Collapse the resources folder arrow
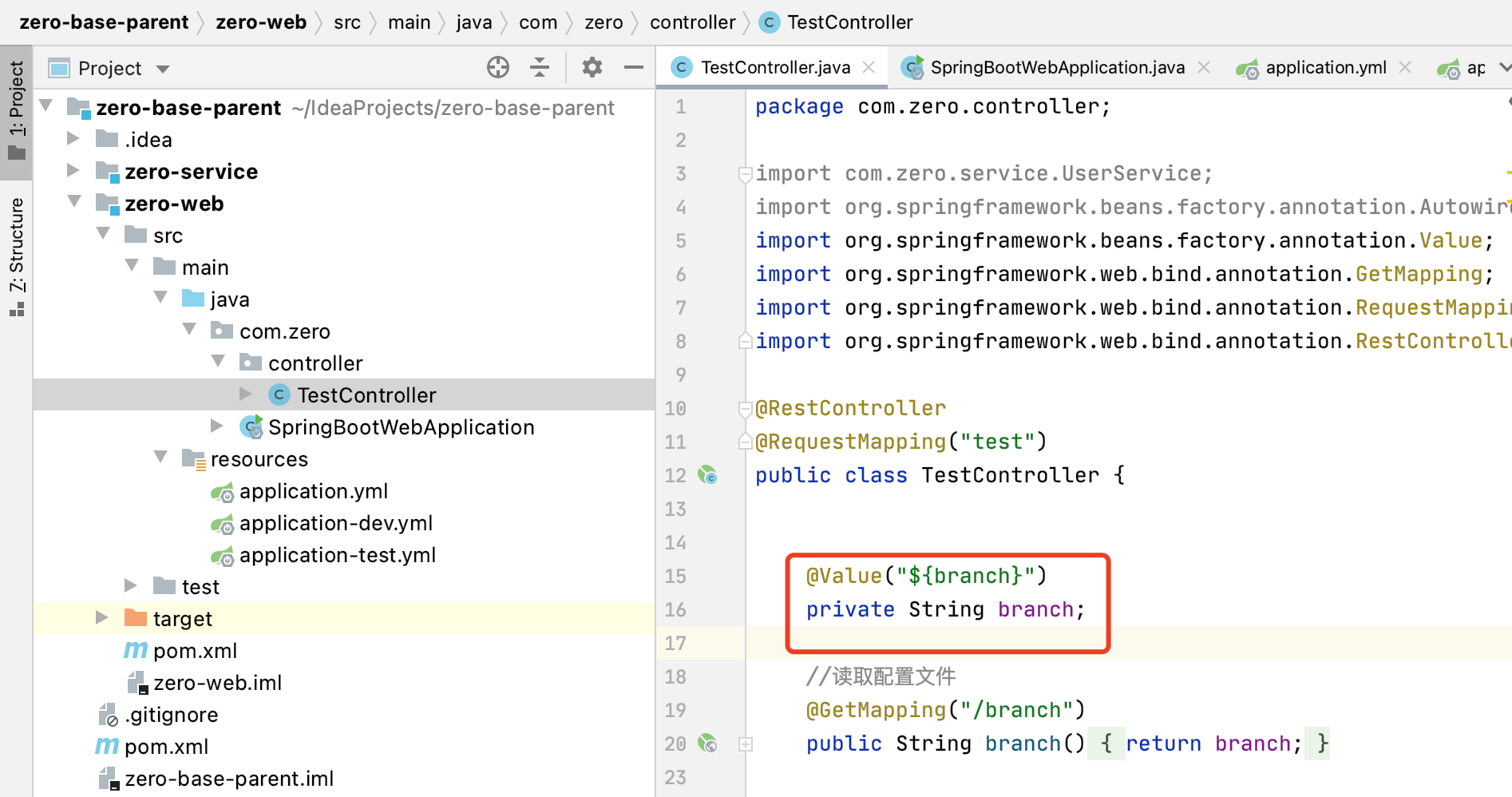The image size is (1512, 797). [160, 458]
